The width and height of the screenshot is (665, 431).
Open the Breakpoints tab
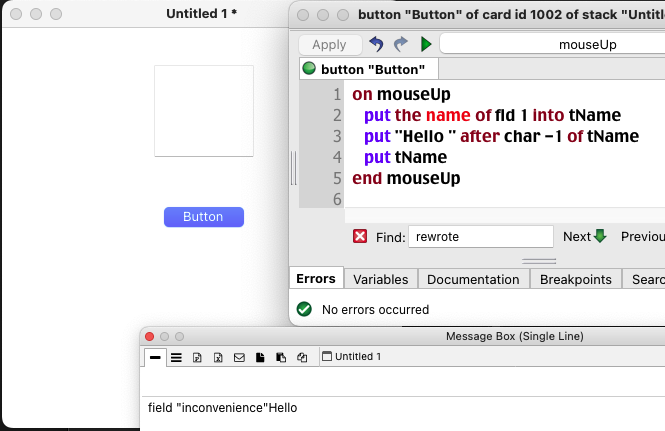[x=576, y=279]
